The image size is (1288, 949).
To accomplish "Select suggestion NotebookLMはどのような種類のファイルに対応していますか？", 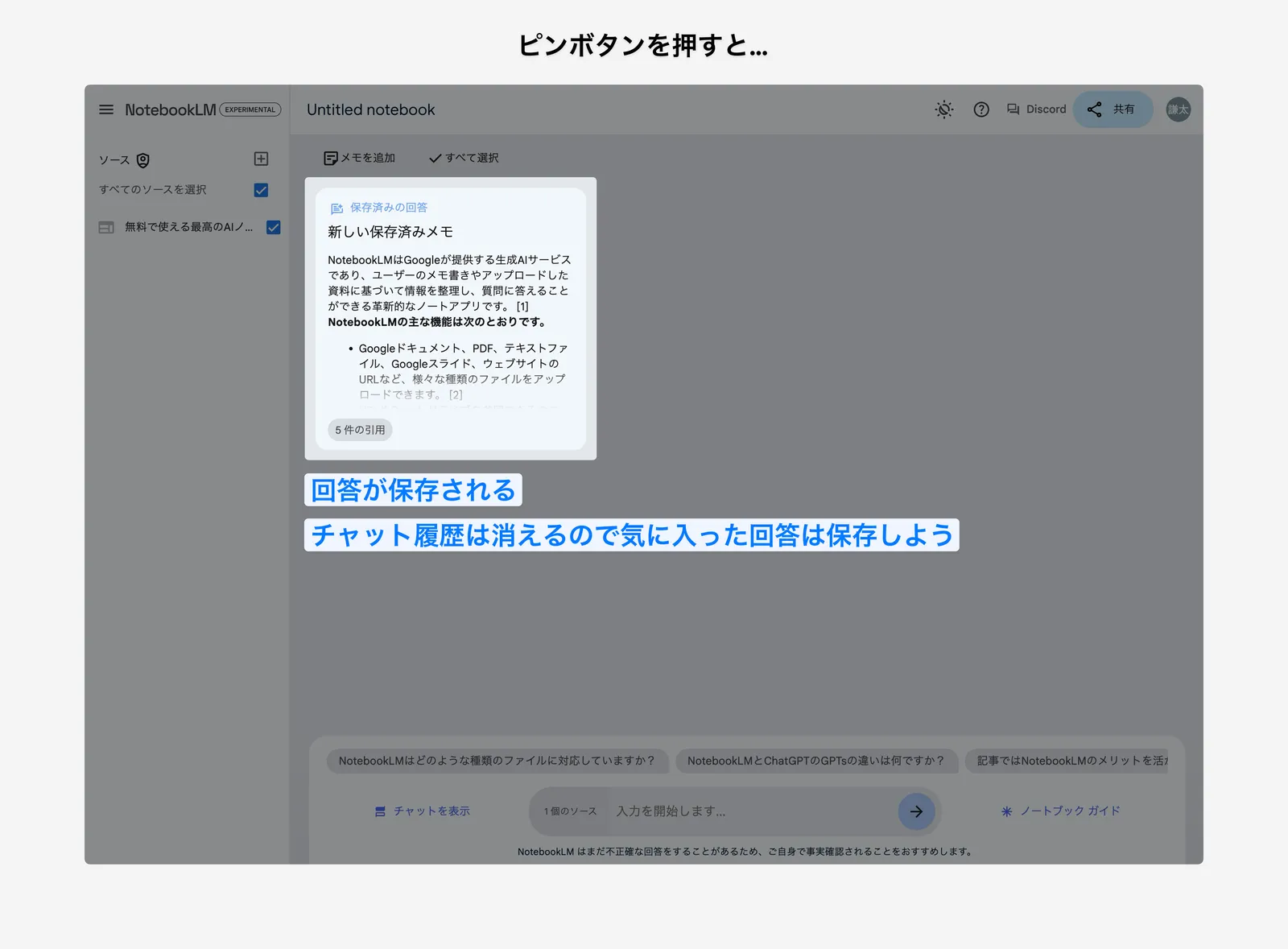I will point(497,761).
